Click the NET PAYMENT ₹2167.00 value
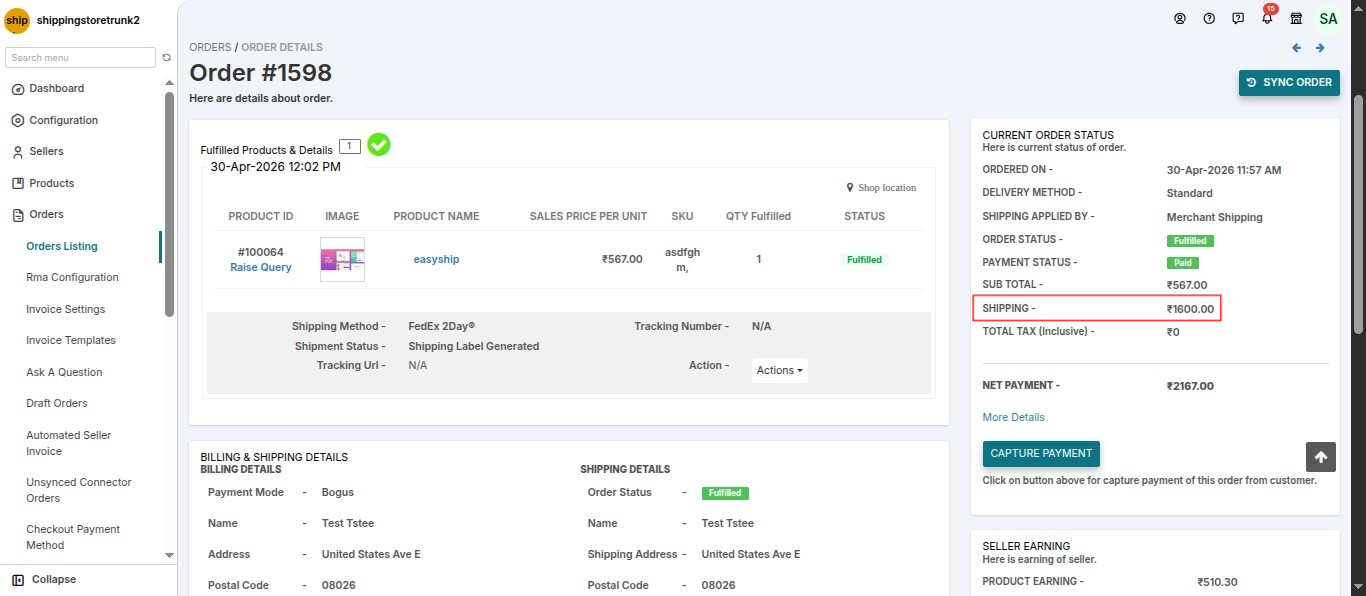 tap(1190, 386)
